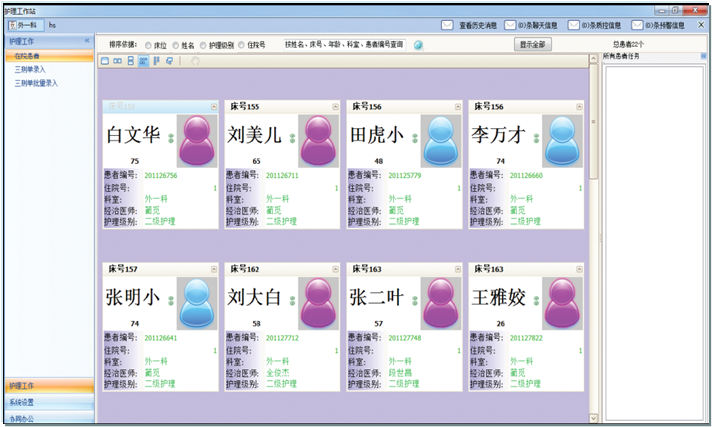Click the envelope icon for 条聊天信息

[509, 24]
